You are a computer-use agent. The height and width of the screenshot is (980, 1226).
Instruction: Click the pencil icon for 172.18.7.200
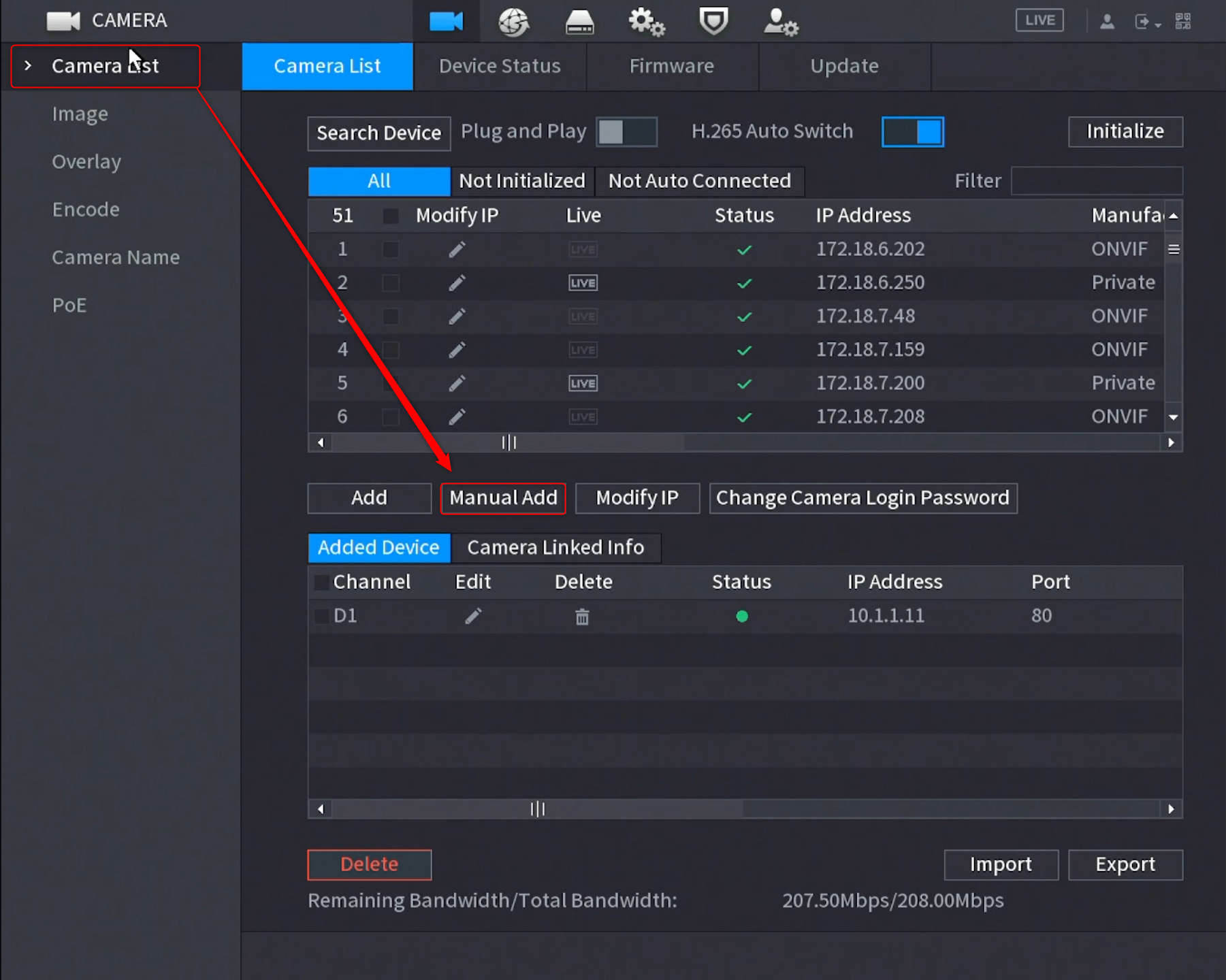[x=457, y=383]
